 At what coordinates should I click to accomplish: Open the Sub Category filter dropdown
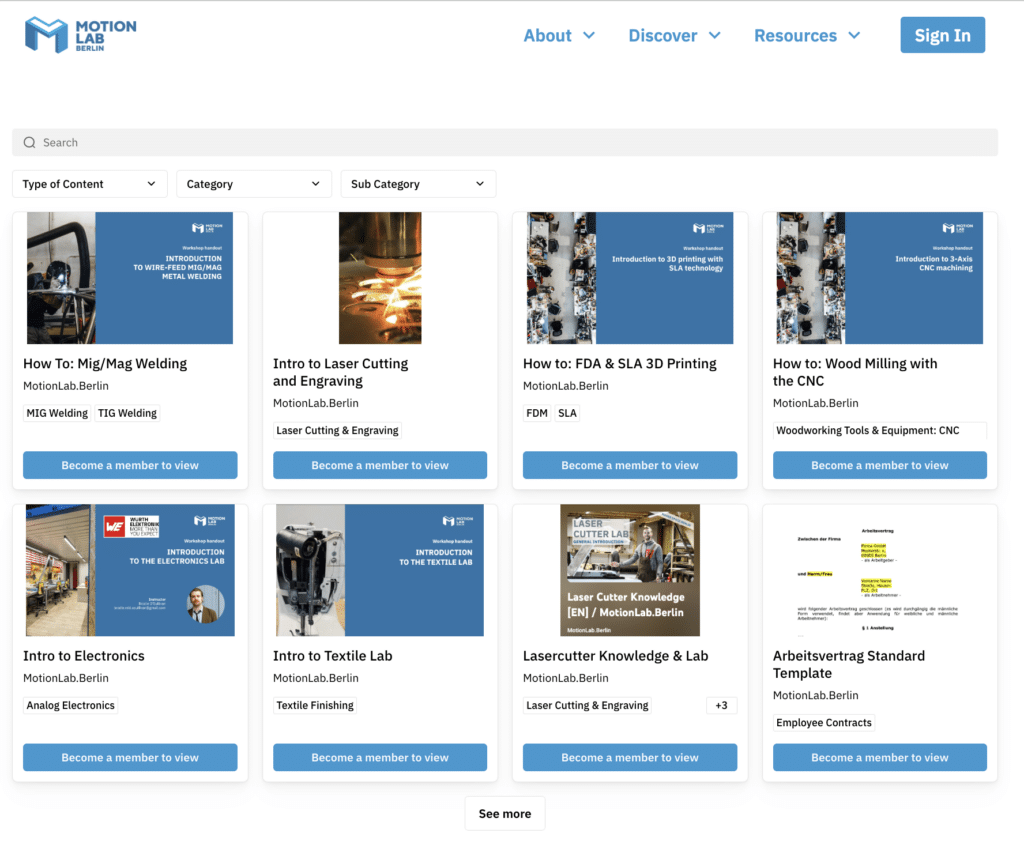point(418,184)
